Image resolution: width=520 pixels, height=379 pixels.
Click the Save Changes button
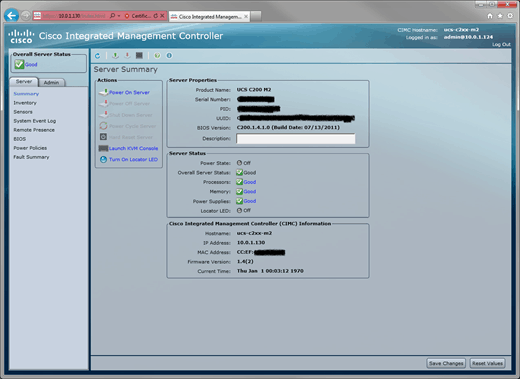coord(446,363)
